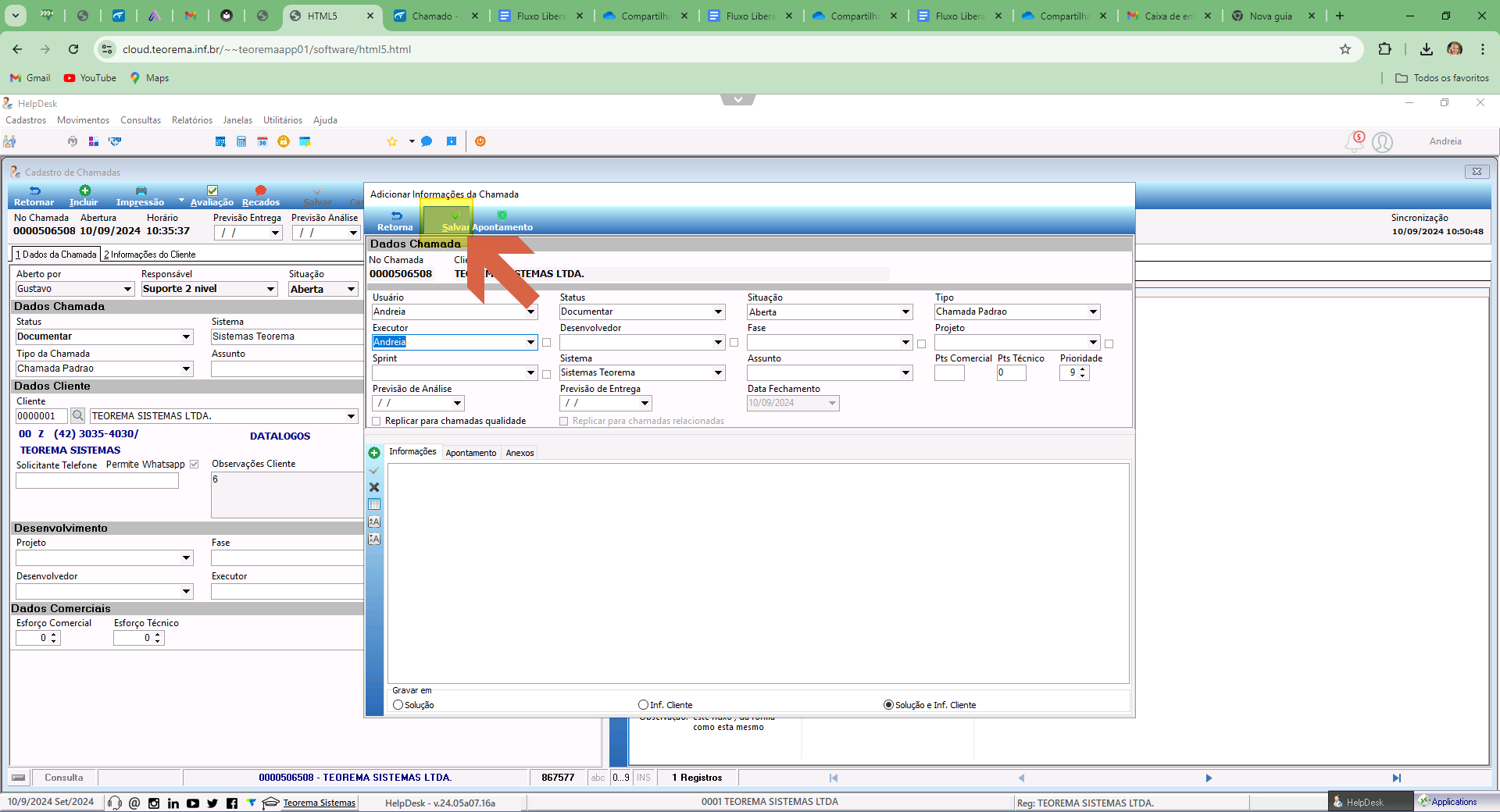Click the Retorna button in the dialog
The height and width of the screenshot is (812, 1500).
tap(395, 221)
